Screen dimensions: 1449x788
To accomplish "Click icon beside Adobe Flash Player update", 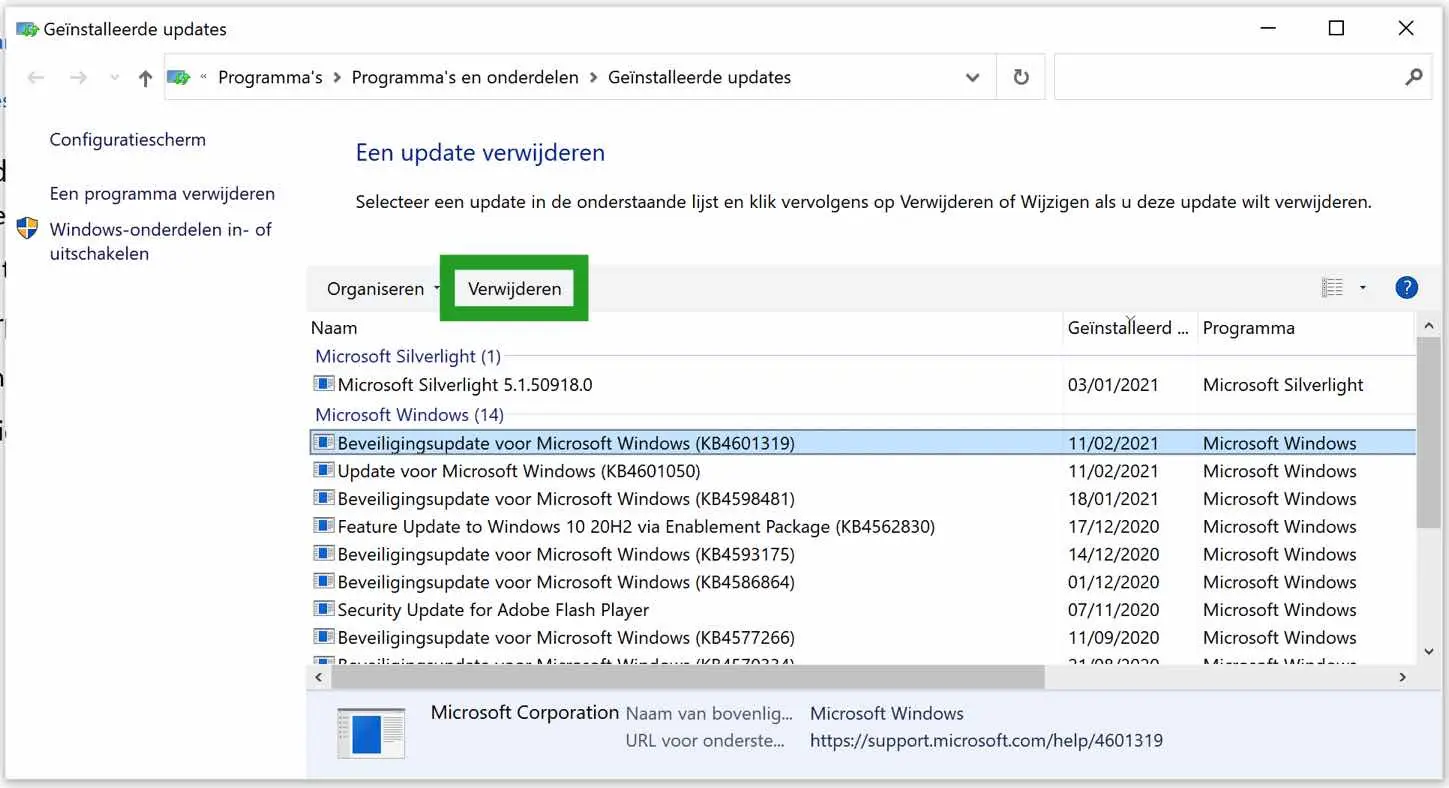I will [323, 609].
